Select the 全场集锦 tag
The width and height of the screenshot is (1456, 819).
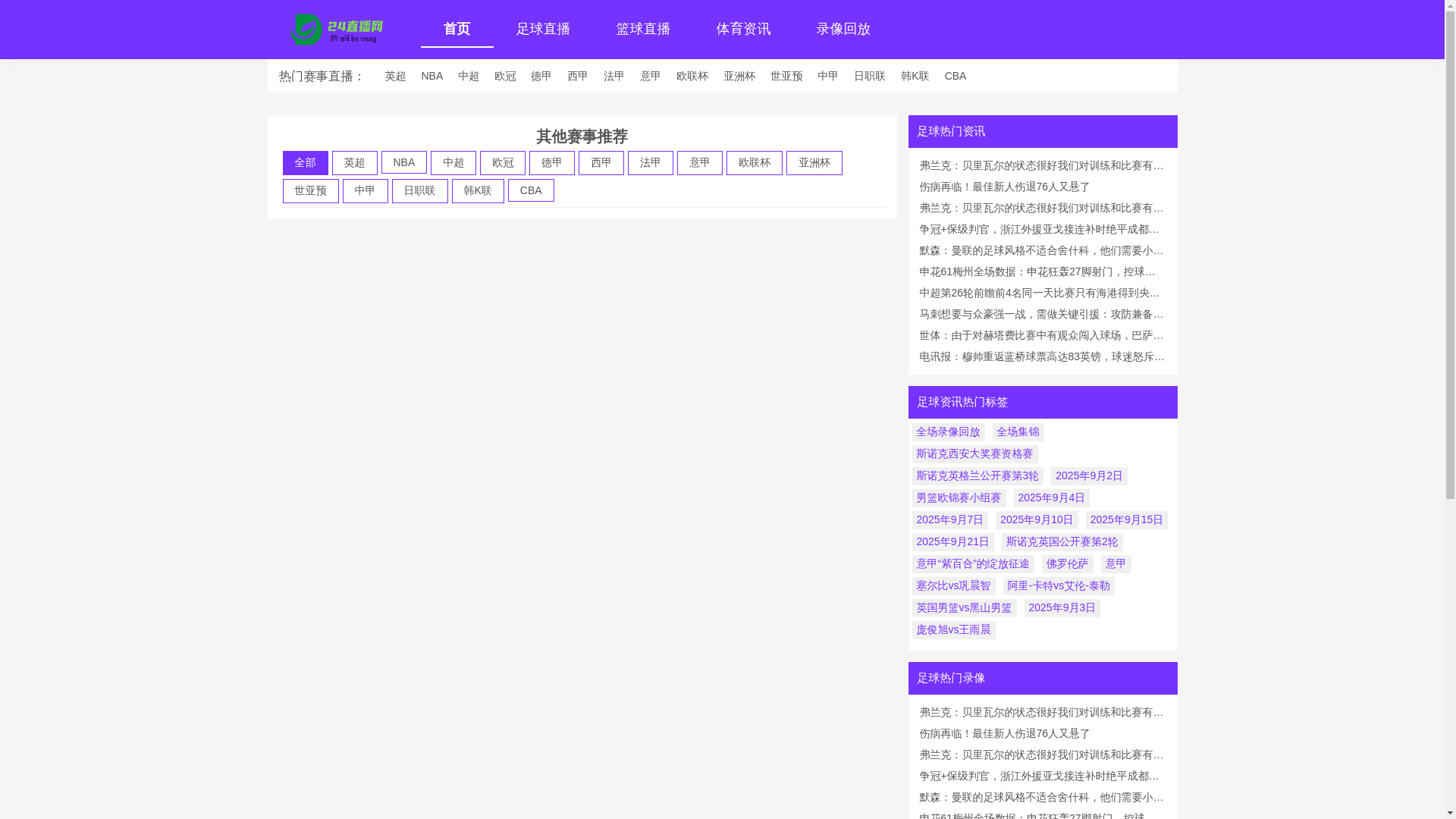pyautogui.click(x=1018, y=432)
